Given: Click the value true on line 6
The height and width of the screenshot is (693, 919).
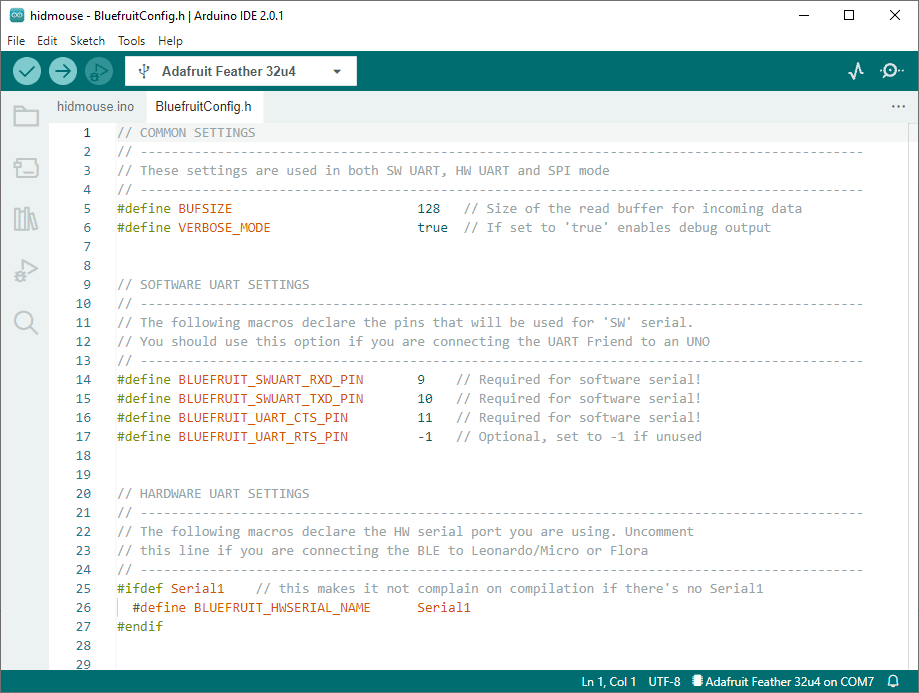Looking at the screenshot, I should [x=433, y=227].
